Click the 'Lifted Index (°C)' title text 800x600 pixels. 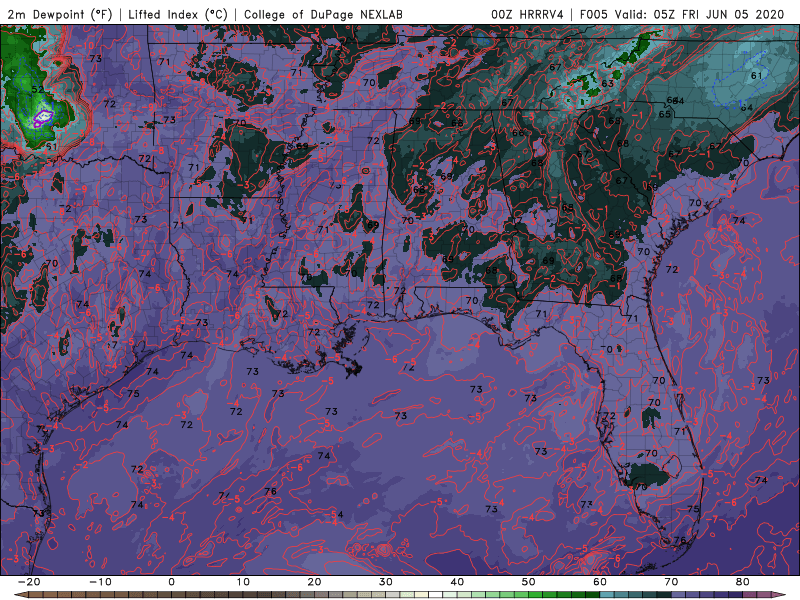point(178,14)
